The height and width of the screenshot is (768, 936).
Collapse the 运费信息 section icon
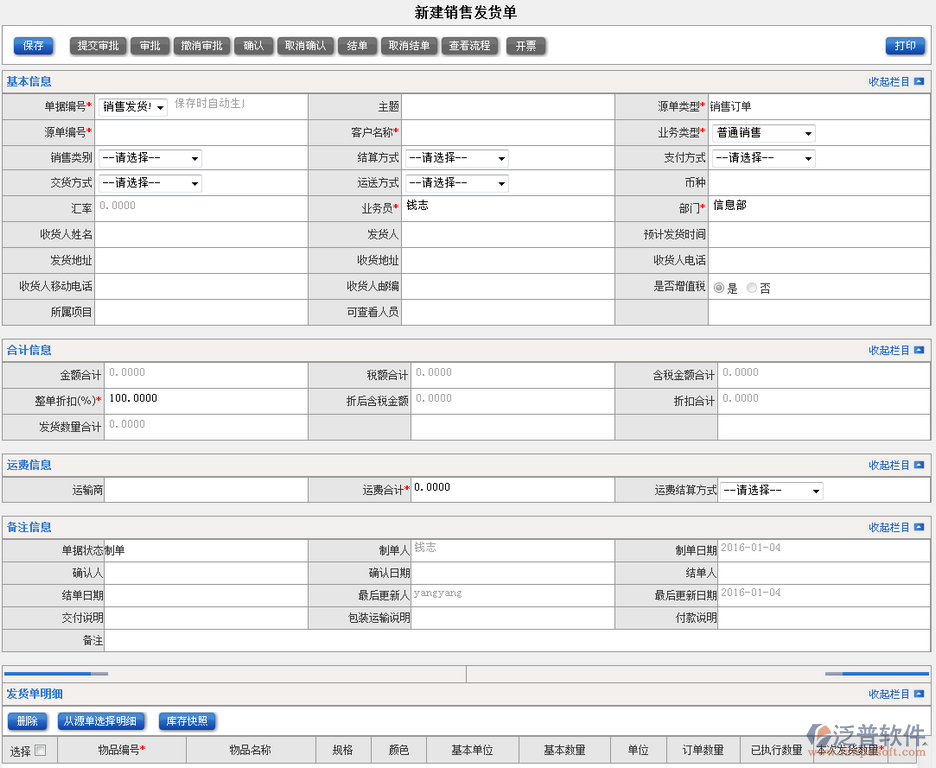[919, 466]
